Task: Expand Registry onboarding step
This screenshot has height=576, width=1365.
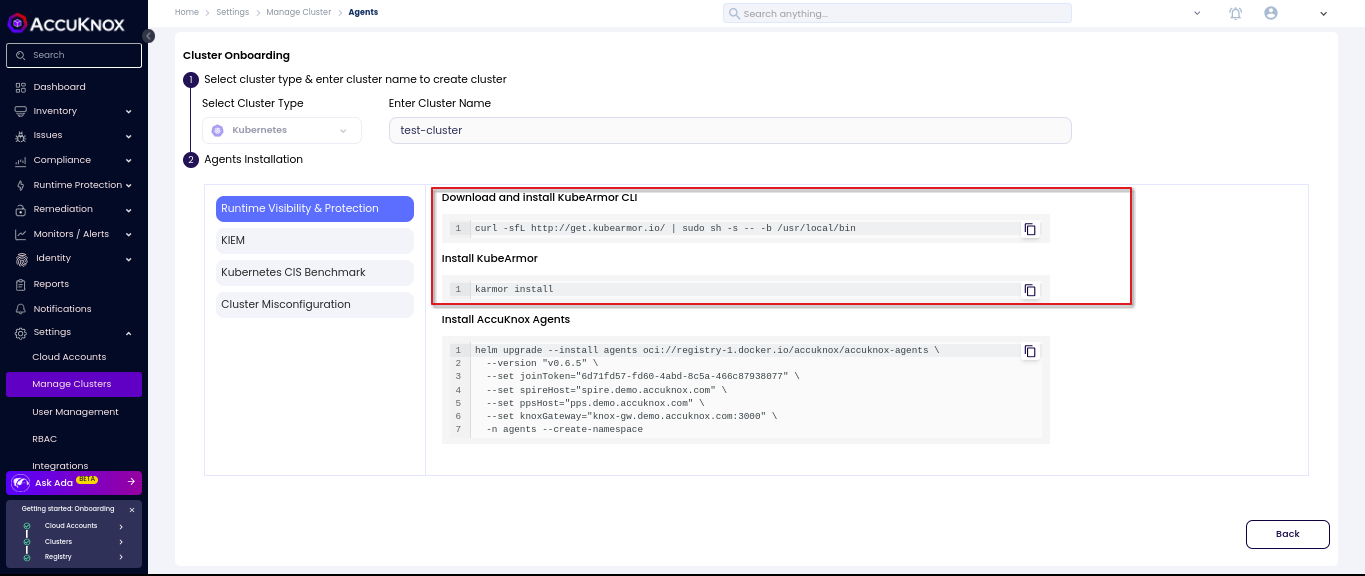Action: (121, 557)
